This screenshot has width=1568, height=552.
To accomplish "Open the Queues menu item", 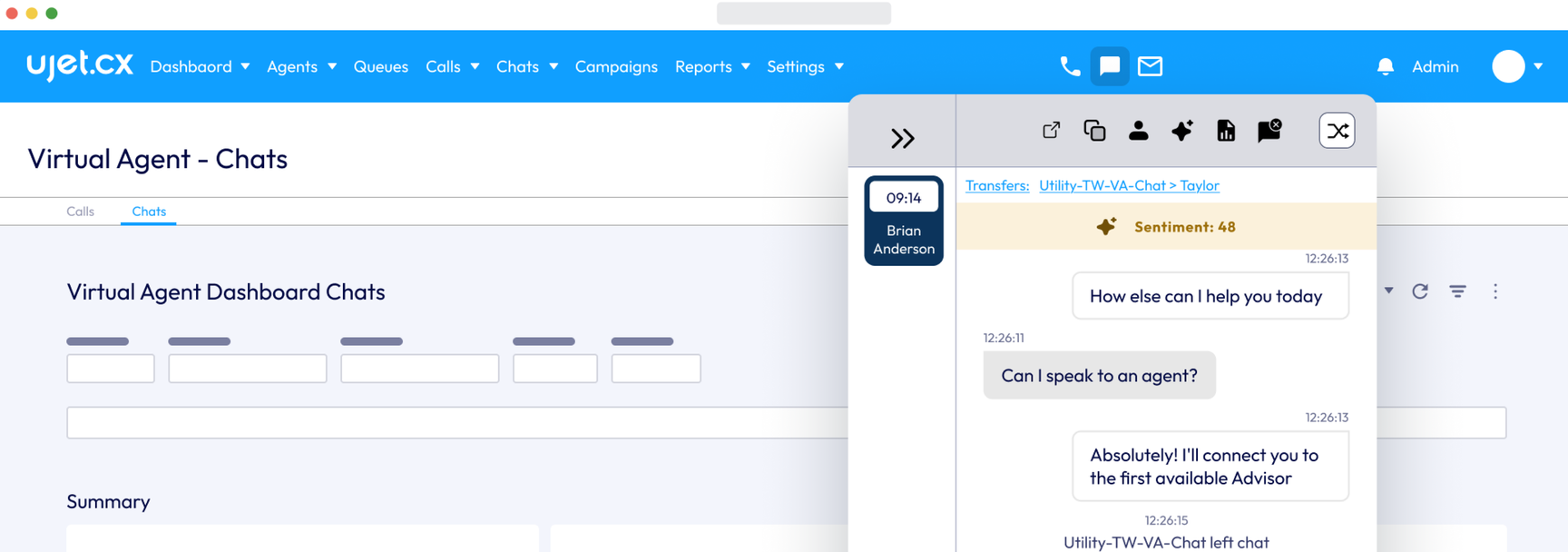I will click(380, 66).
